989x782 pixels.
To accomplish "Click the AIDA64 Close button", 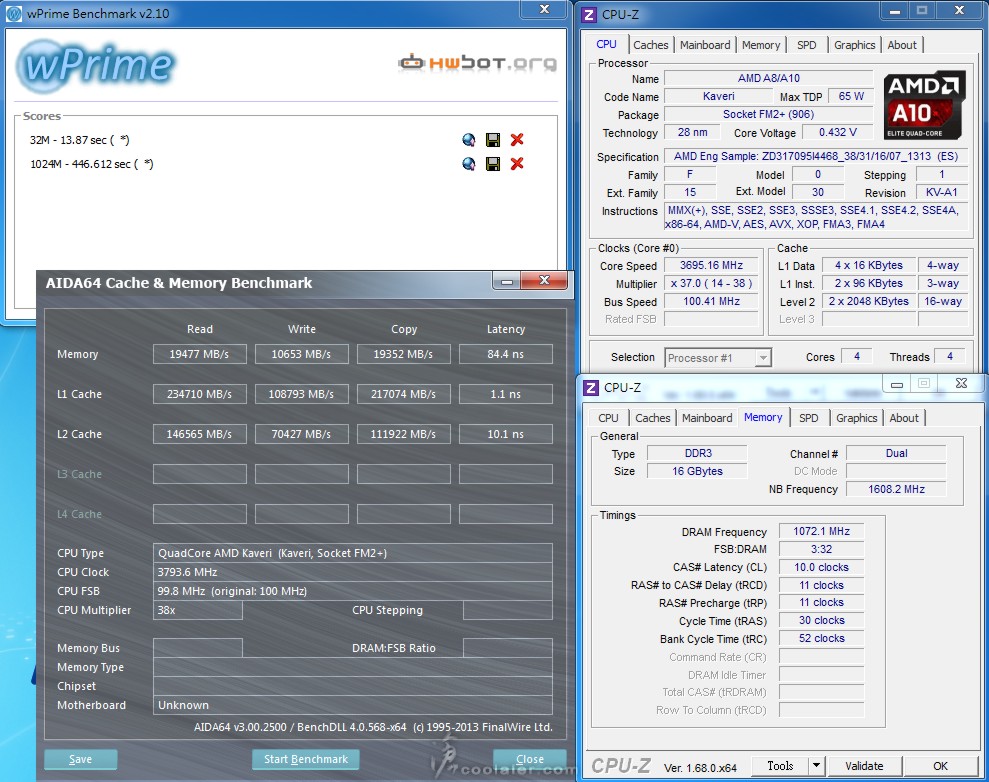I will pyautogui.click(x=529, y=759).
